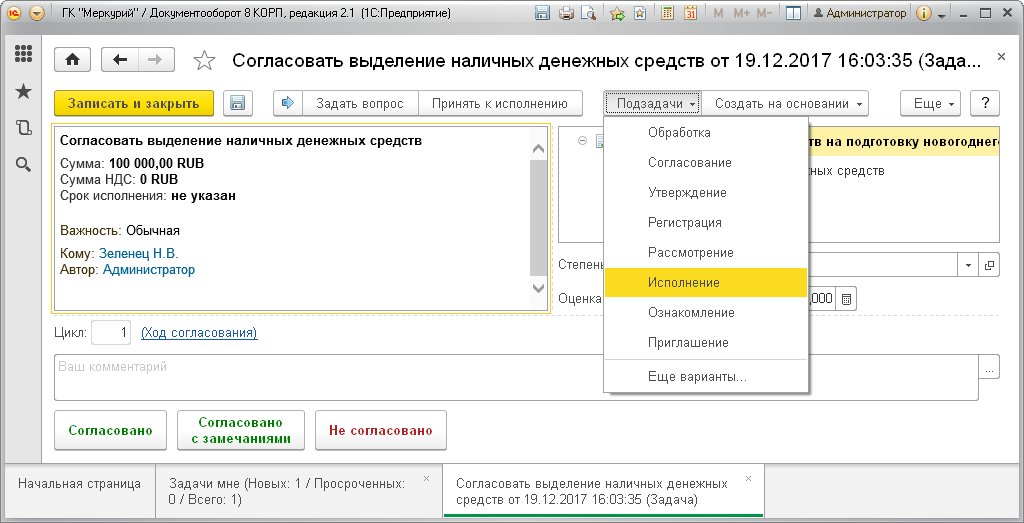Click the Ваш комментарий input field
1024x523 pixels.
516,377
